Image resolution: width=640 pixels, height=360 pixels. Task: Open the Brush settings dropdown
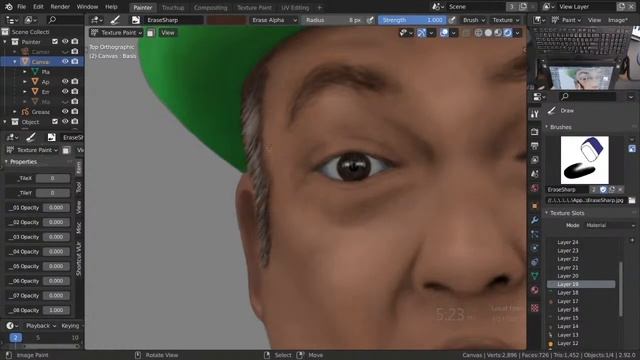(x=473, y=20)
